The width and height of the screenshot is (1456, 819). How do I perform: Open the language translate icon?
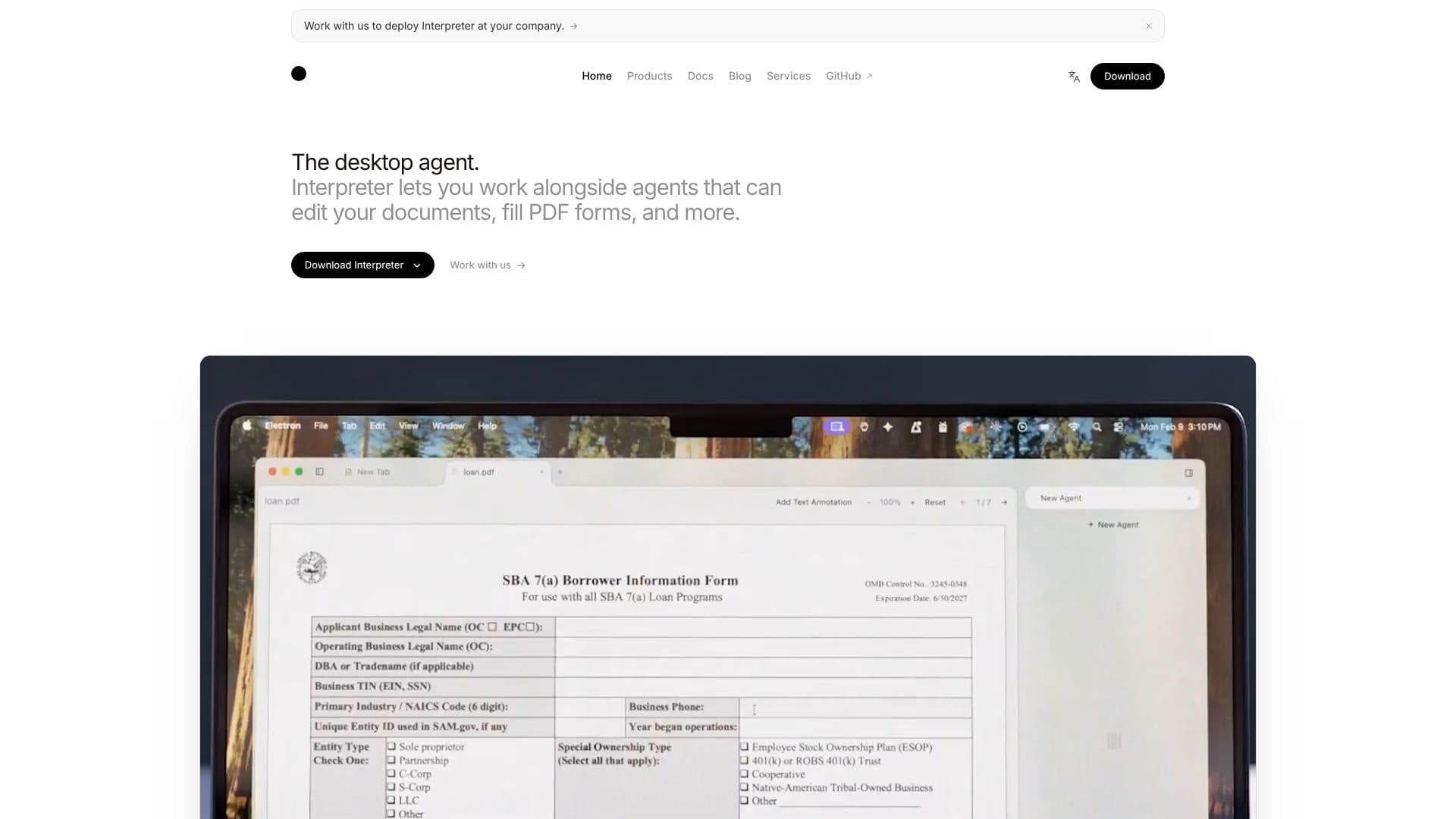(x=1074, y=76)
